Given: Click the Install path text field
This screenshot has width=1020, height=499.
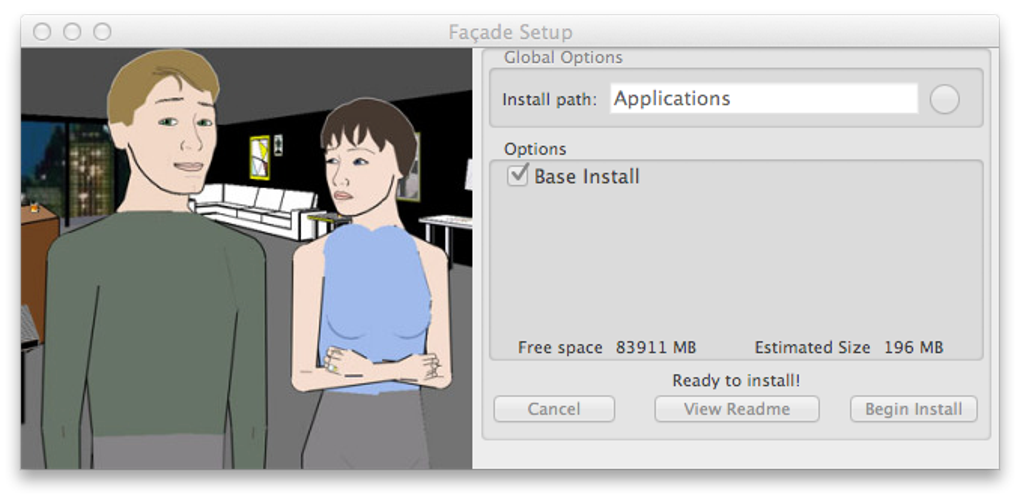Looking at the screenshot, I should pyautogui.click(x=764, y=99).
